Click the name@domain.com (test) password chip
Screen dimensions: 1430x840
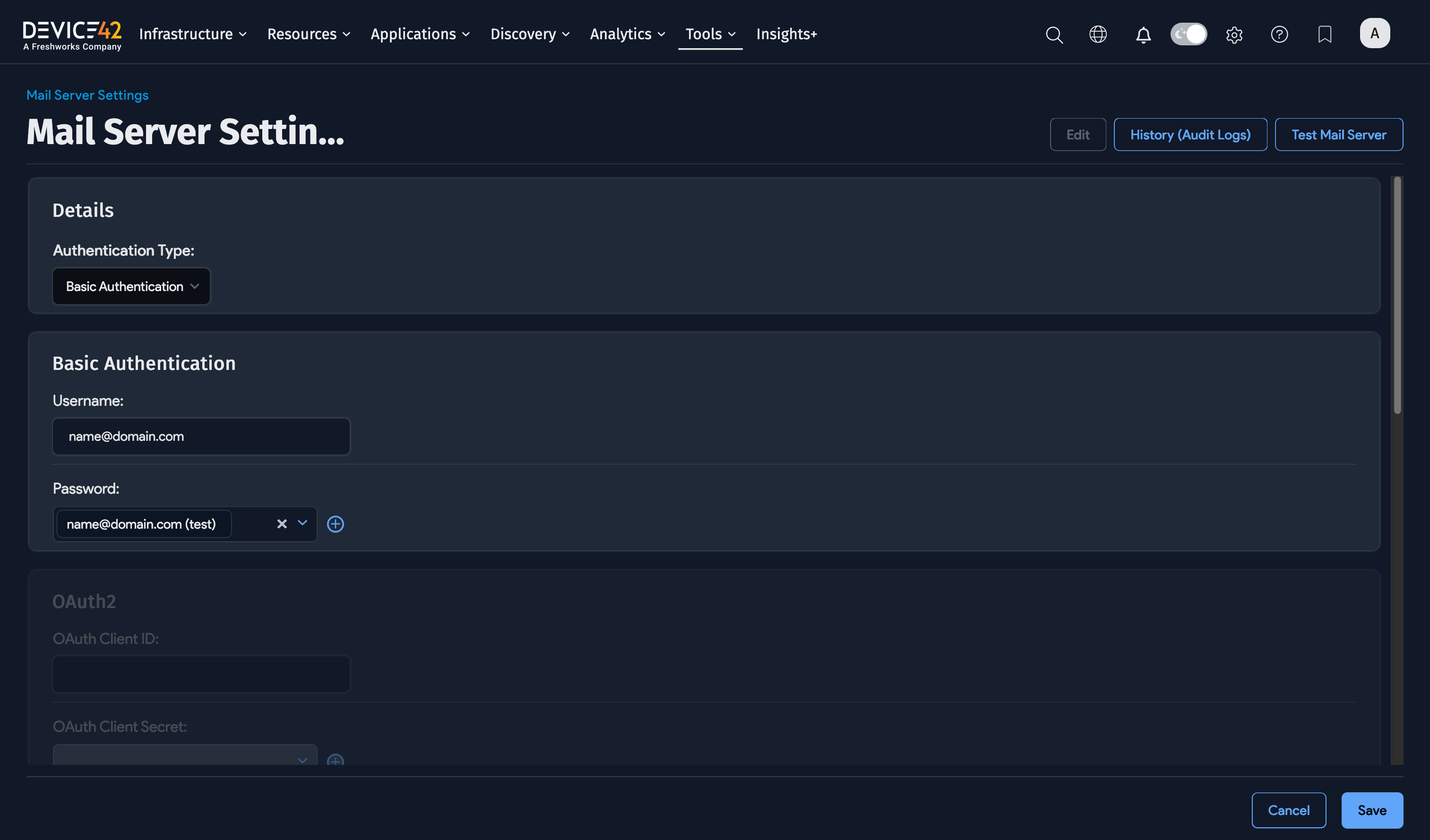(144, 524)
